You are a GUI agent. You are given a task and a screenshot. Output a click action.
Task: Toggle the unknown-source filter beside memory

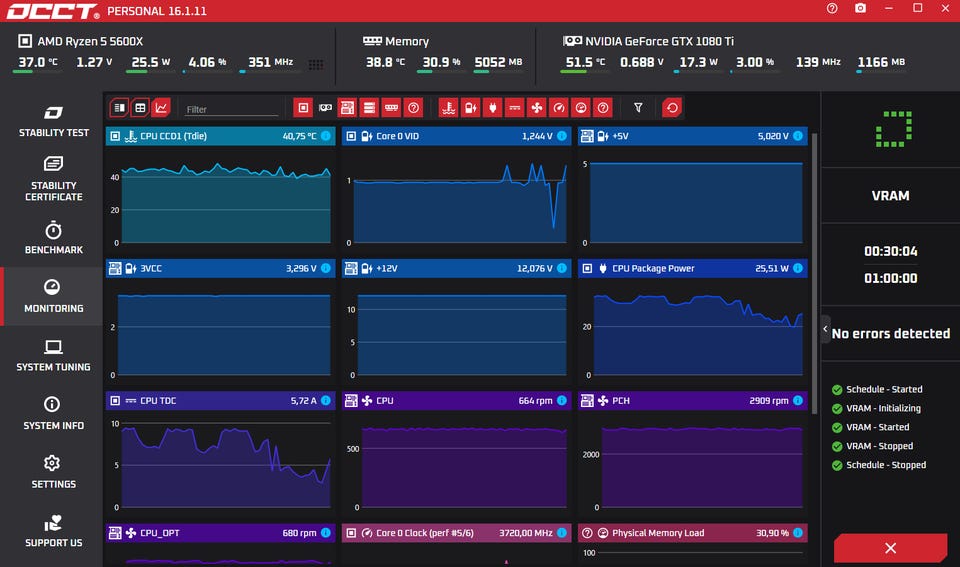[x=413, y=108]
